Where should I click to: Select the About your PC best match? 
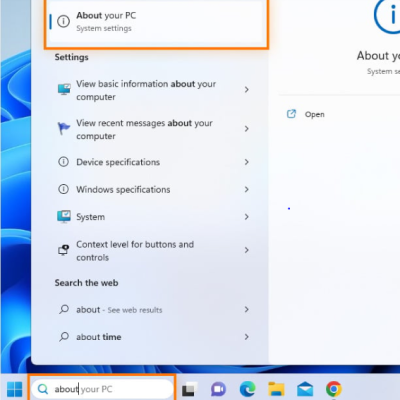(x=156, y=22)
